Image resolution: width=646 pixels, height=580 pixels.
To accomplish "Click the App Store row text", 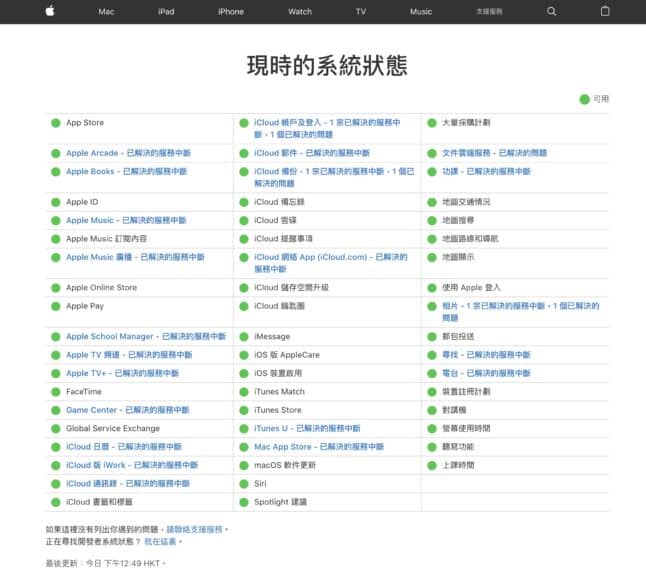I will (x=85, y=123).
